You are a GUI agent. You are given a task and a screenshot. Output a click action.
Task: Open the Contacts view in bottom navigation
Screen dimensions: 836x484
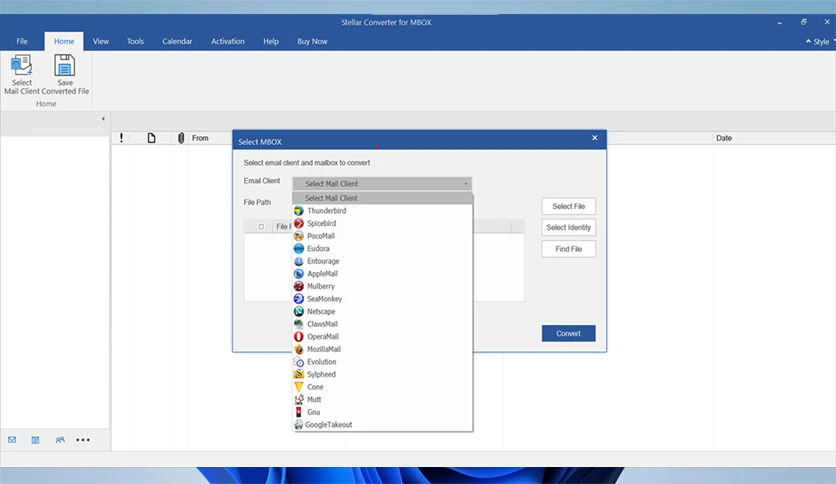(x=60, y=440)
